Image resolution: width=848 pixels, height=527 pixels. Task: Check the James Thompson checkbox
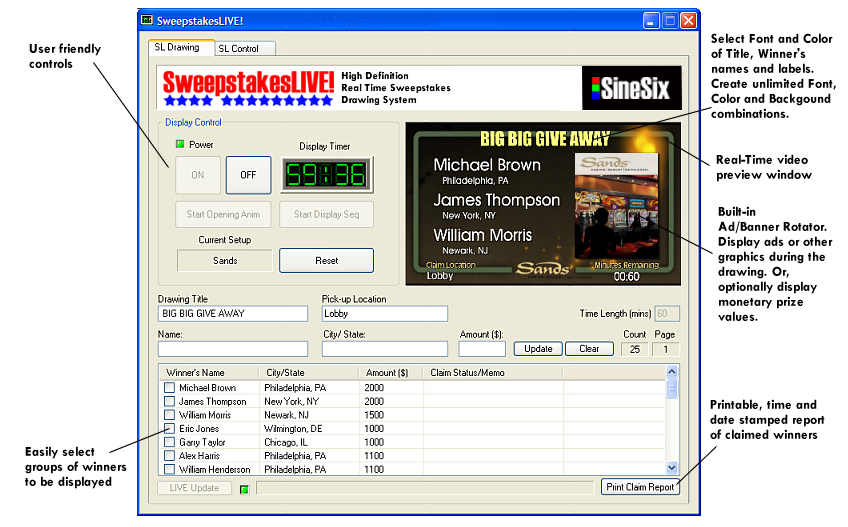(169, 401)
